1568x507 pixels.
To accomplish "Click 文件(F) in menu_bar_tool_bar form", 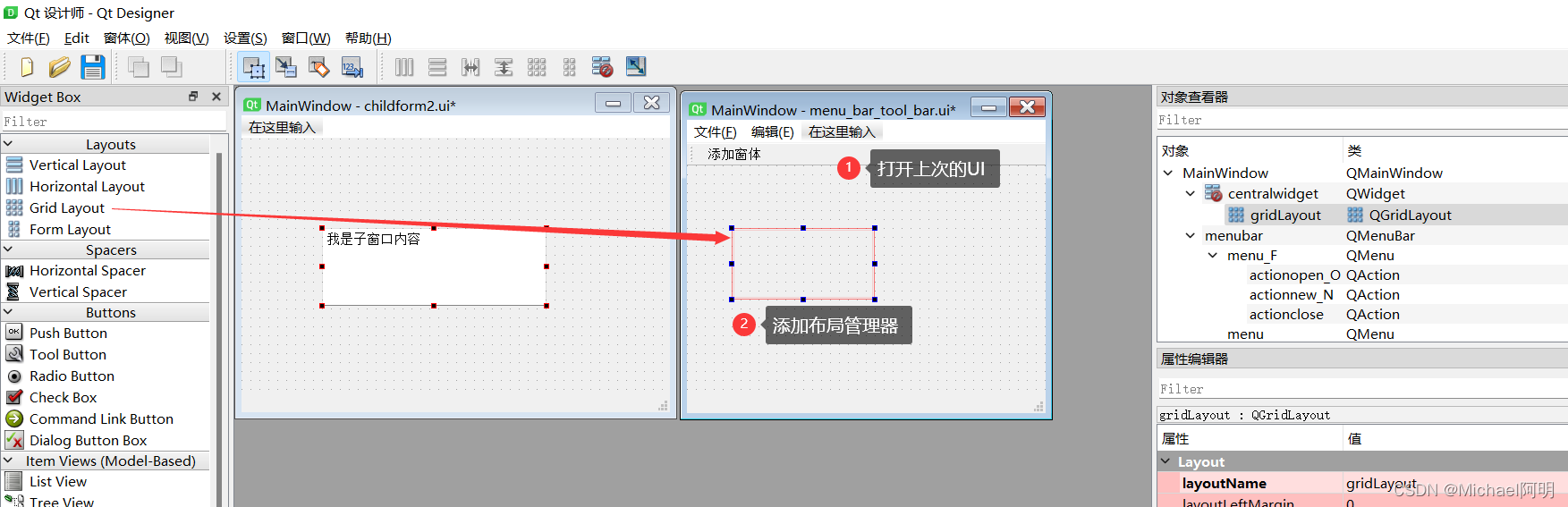I will [x=716, y=132].
